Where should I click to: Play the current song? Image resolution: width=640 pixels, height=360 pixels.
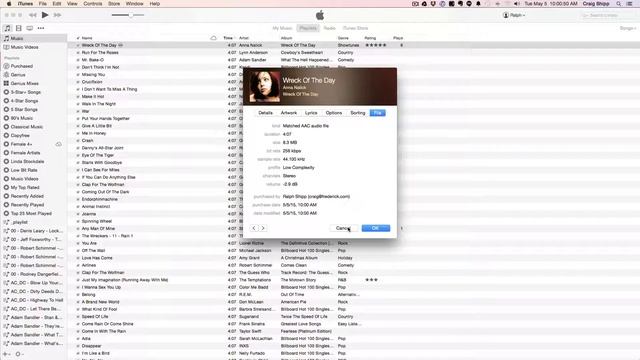(x=45, y=15)
